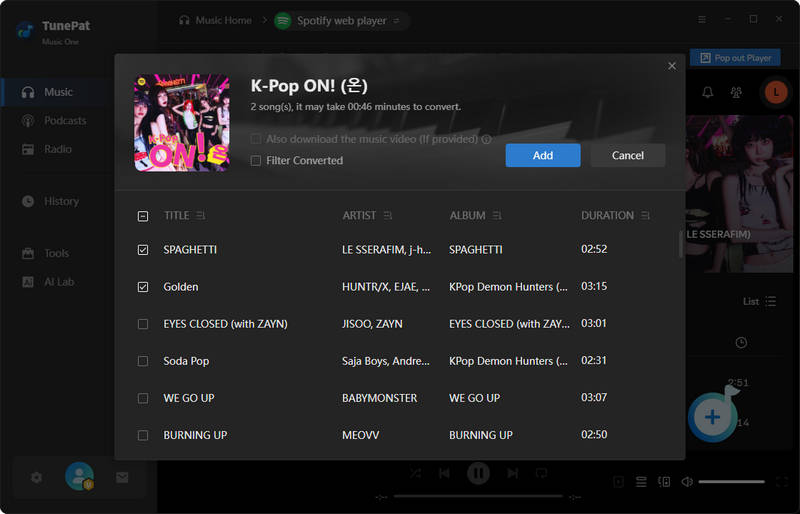Skip to previous track

444,473
